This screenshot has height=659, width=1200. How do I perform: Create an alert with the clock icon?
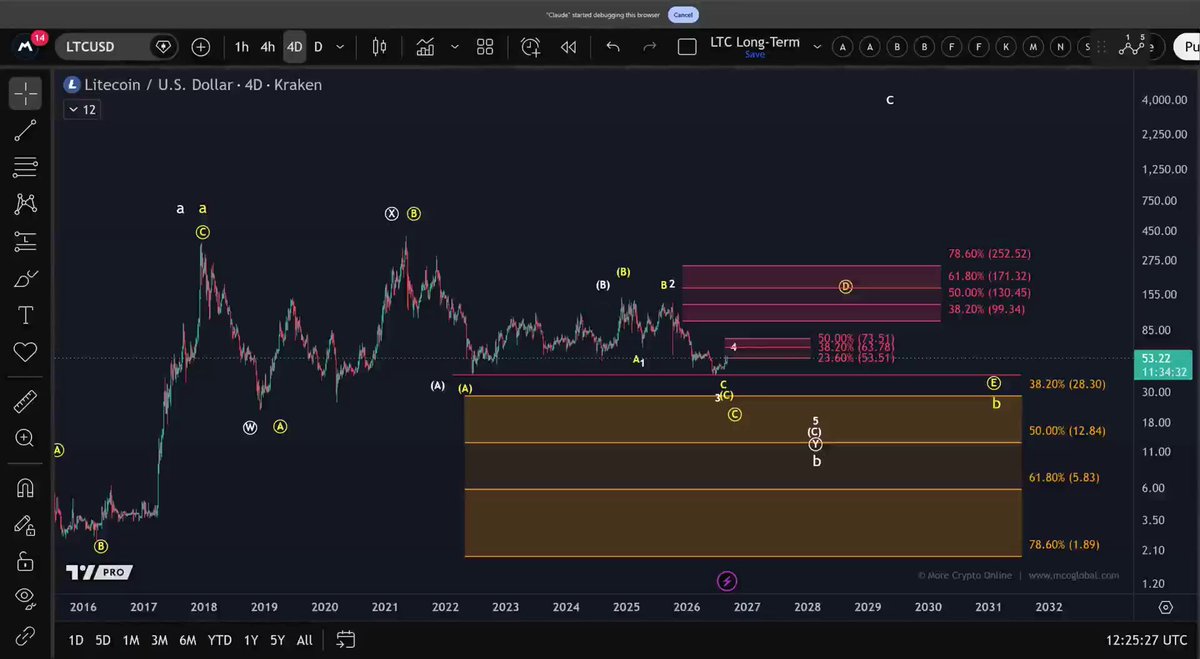[530, 47]
